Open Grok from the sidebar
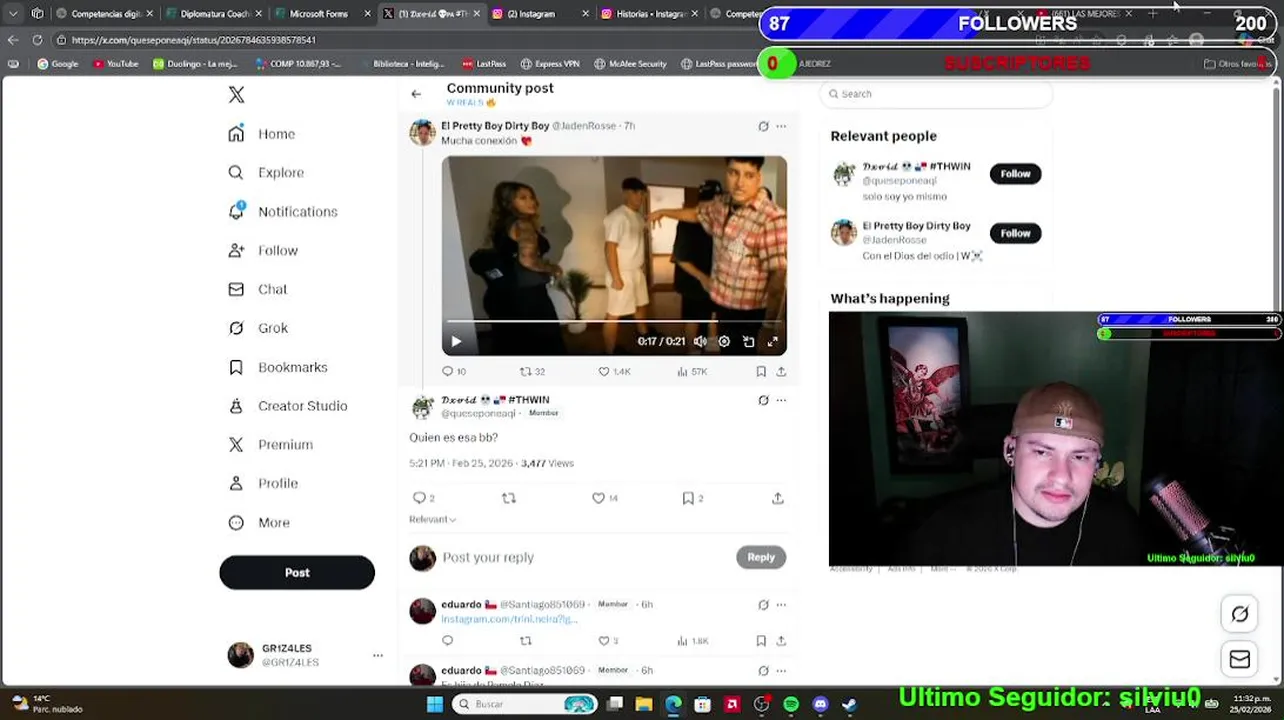The width and height of the screenshot is (1284, 720). [x=258, y=328]
